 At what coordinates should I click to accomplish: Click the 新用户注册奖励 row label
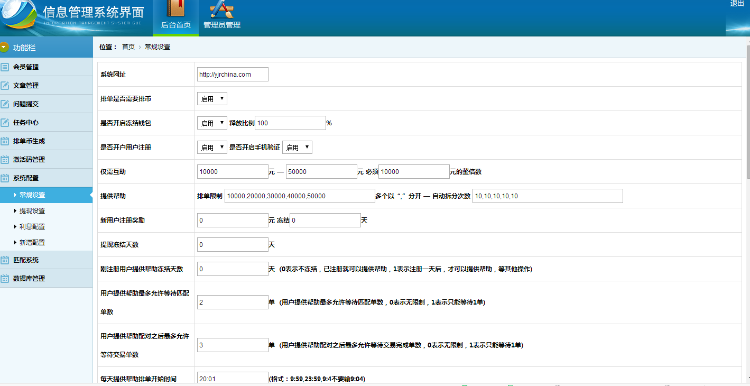pos(122,221)
